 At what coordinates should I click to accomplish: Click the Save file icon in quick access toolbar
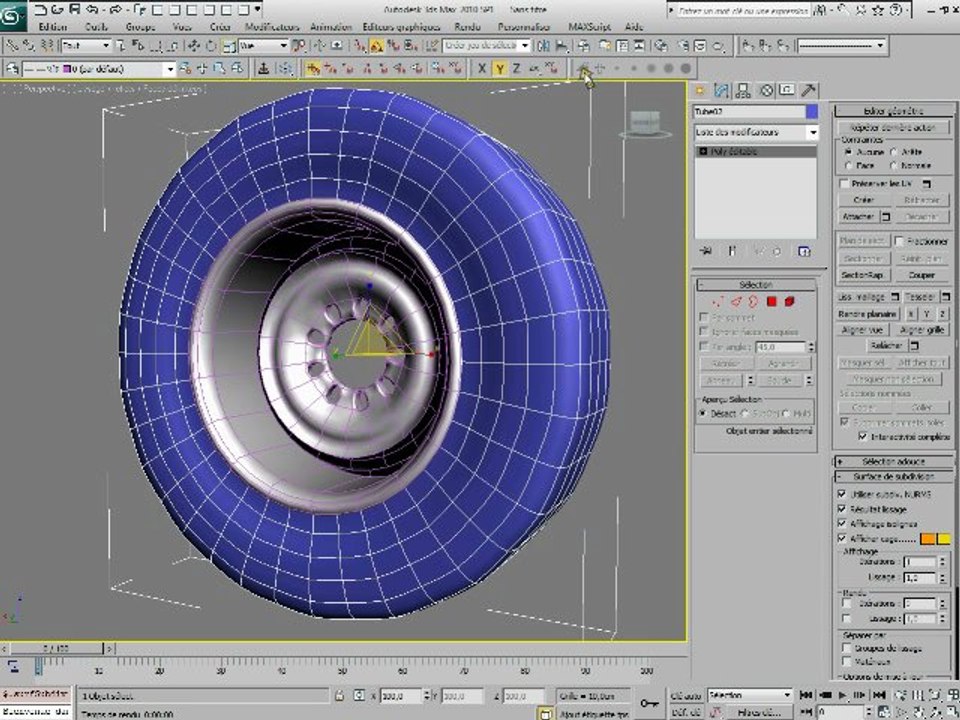click(75, 9)
